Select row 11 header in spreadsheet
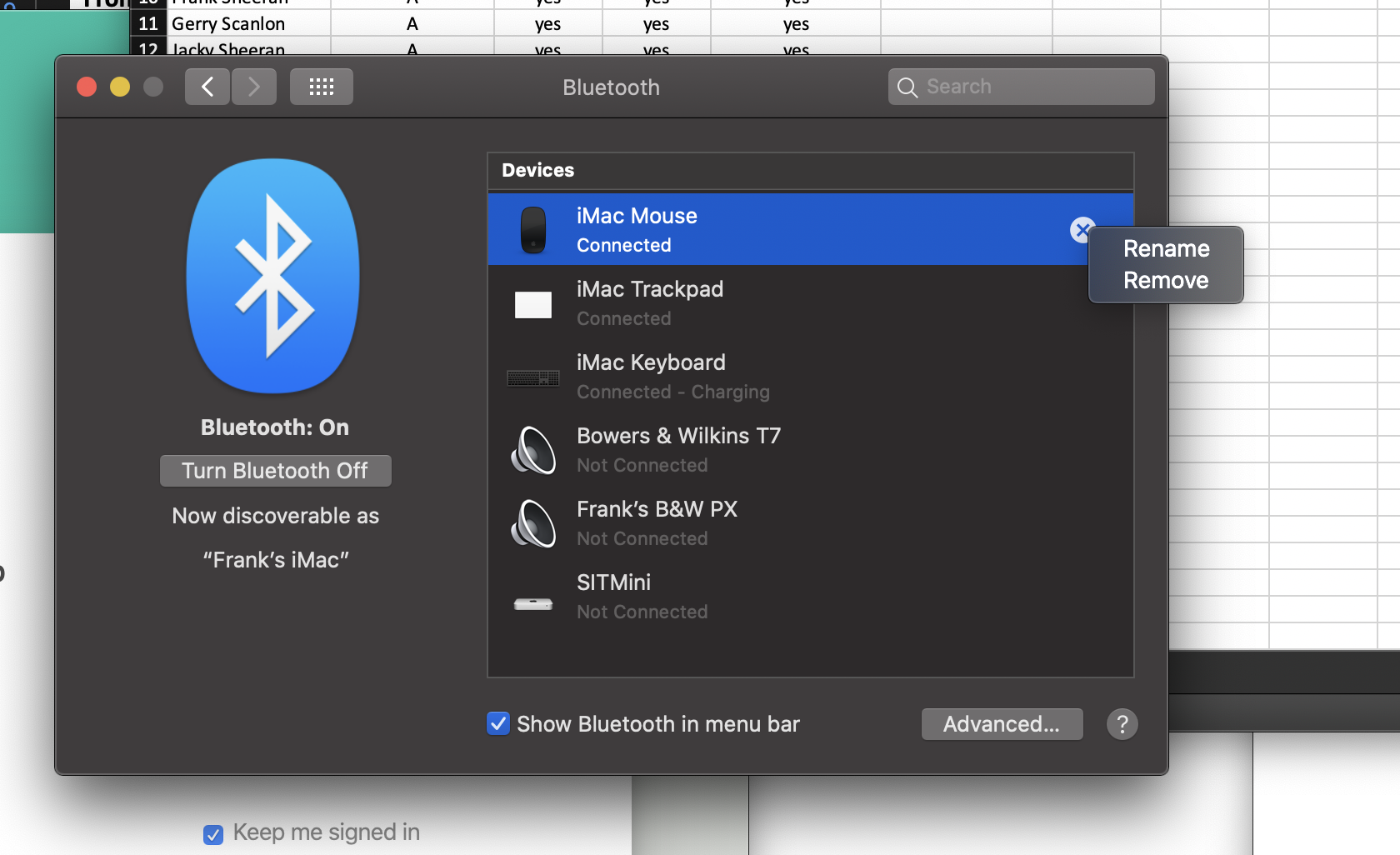 [148, 23]
